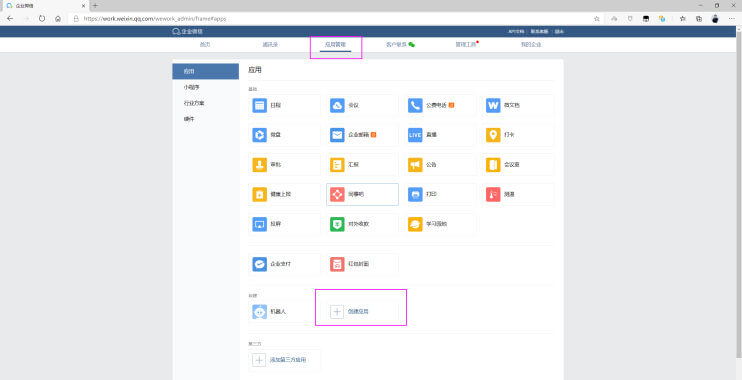Open the 测温 thermometer app icon
742x380 pixels.
[493, 194]
